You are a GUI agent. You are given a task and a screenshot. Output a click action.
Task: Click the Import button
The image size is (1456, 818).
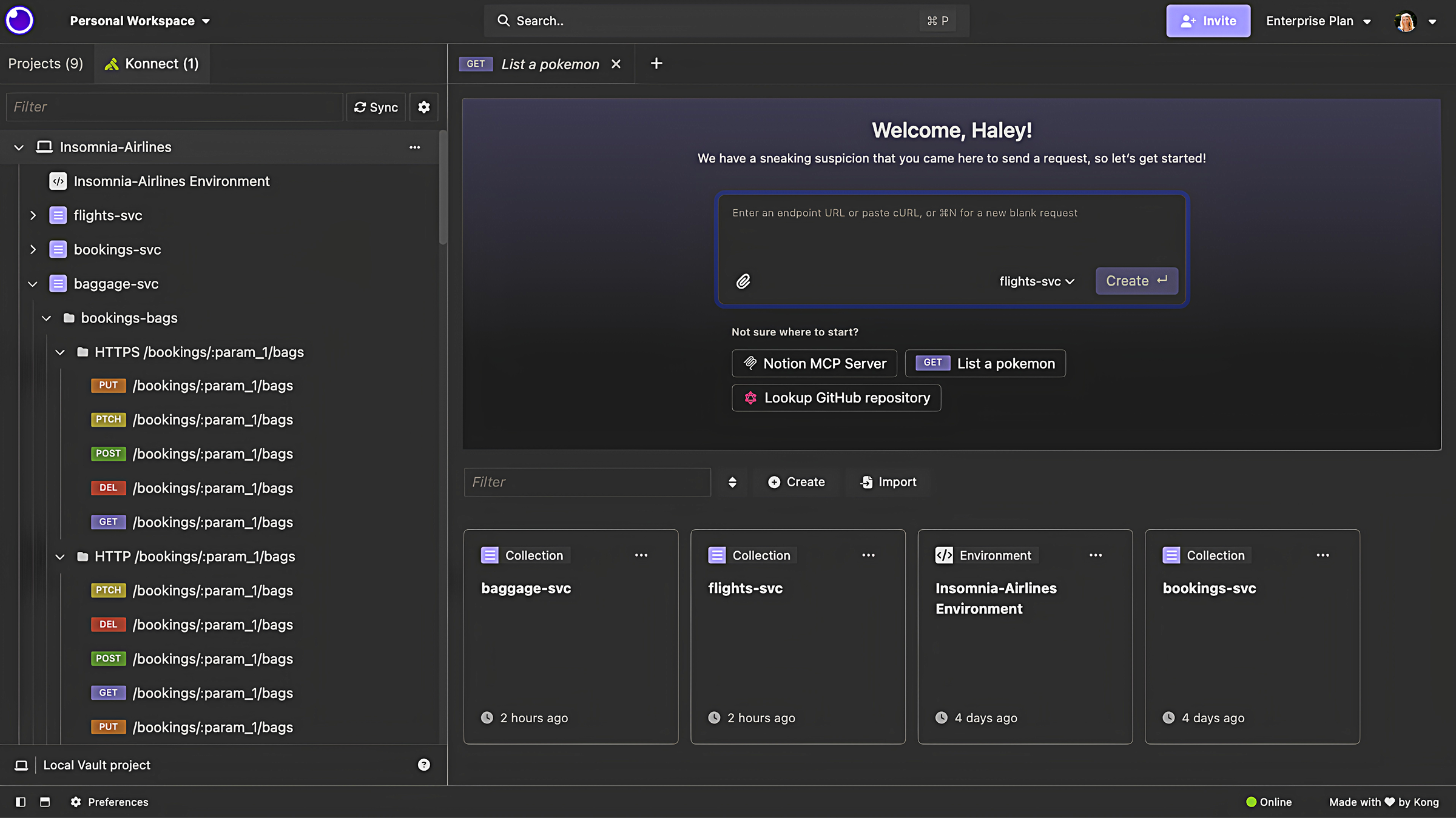[888, 482]
